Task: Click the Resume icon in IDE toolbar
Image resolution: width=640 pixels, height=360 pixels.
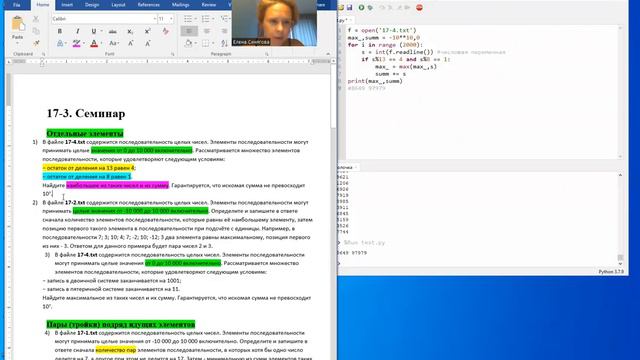Action: [x=407, y=7]
